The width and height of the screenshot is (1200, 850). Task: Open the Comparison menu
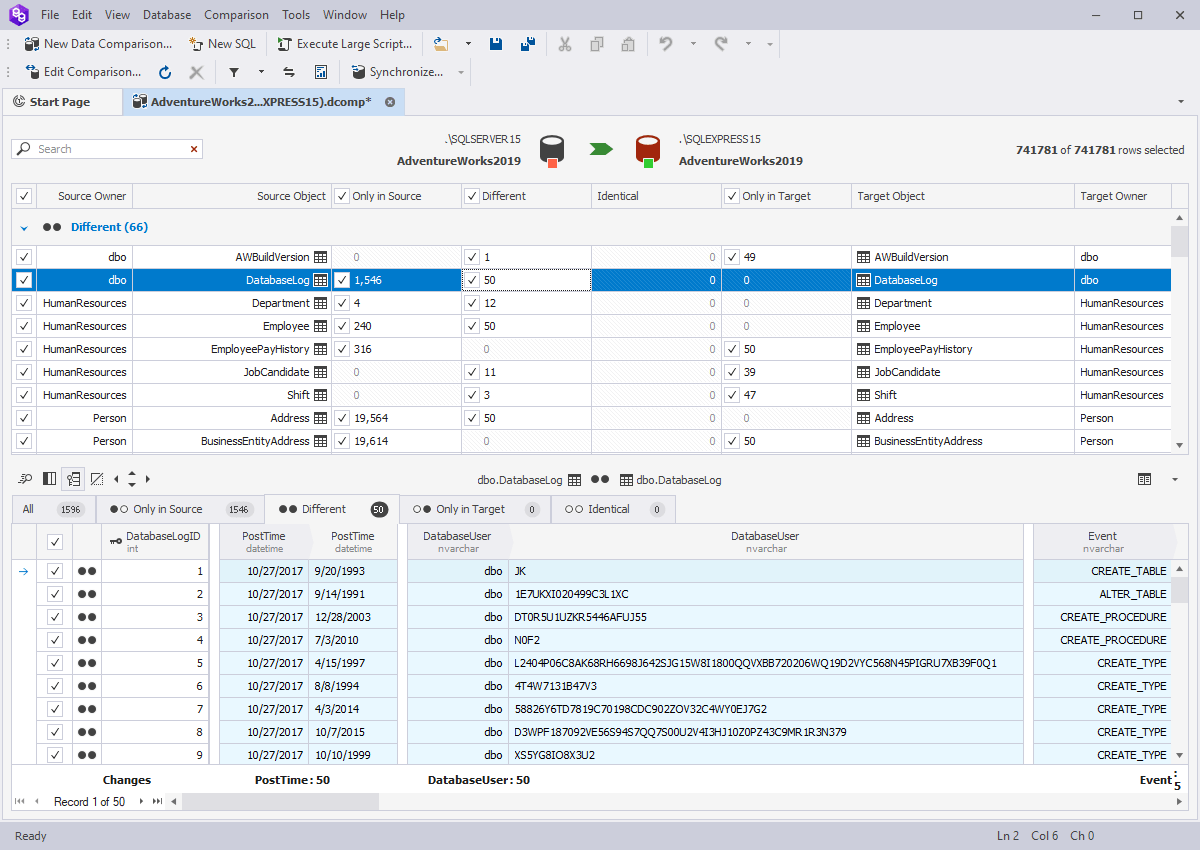click(236, 15)
